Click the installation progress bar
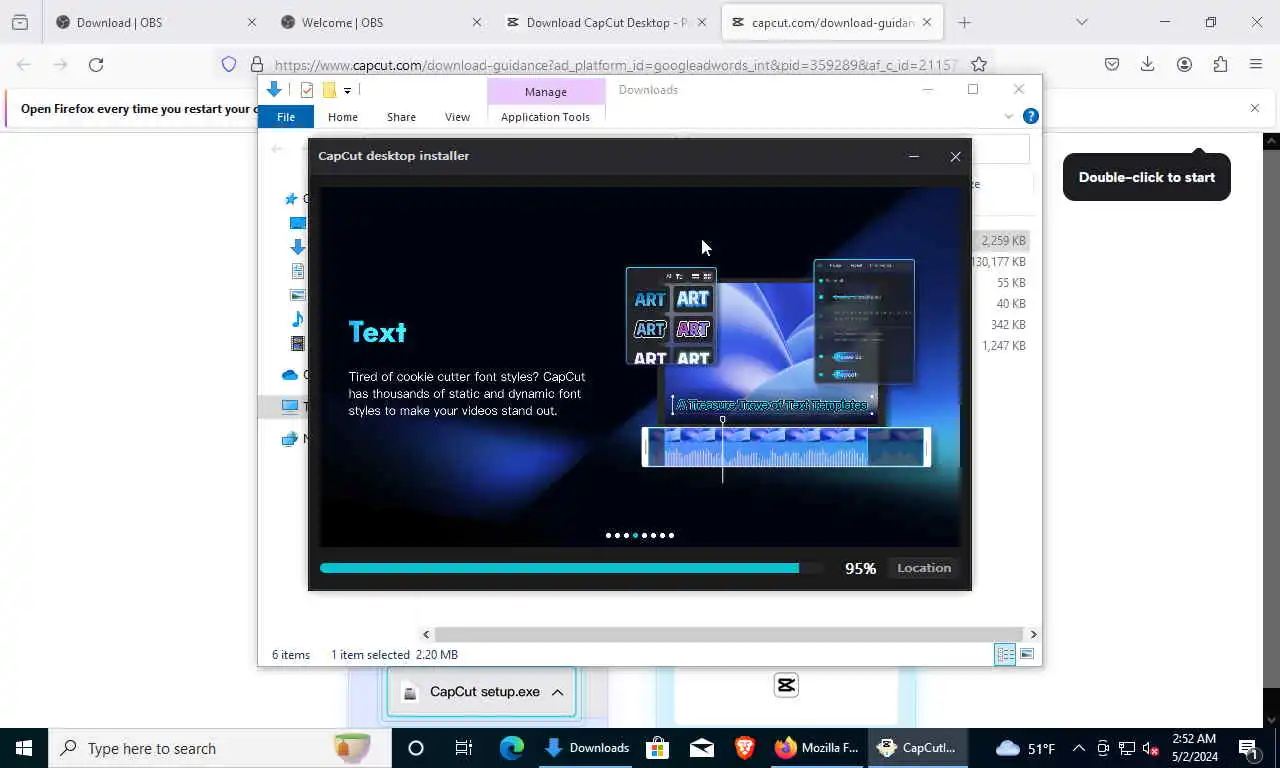This screenshot has height=768, width=1280. click(x=571, y=568)
